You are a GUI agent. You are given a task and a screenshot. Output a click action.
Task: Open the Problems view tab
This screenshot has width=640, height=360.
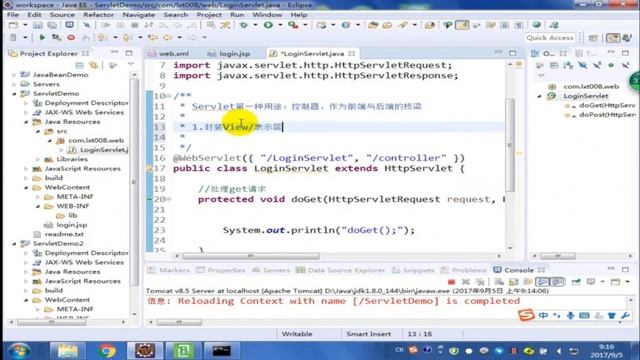coord(464,270)
